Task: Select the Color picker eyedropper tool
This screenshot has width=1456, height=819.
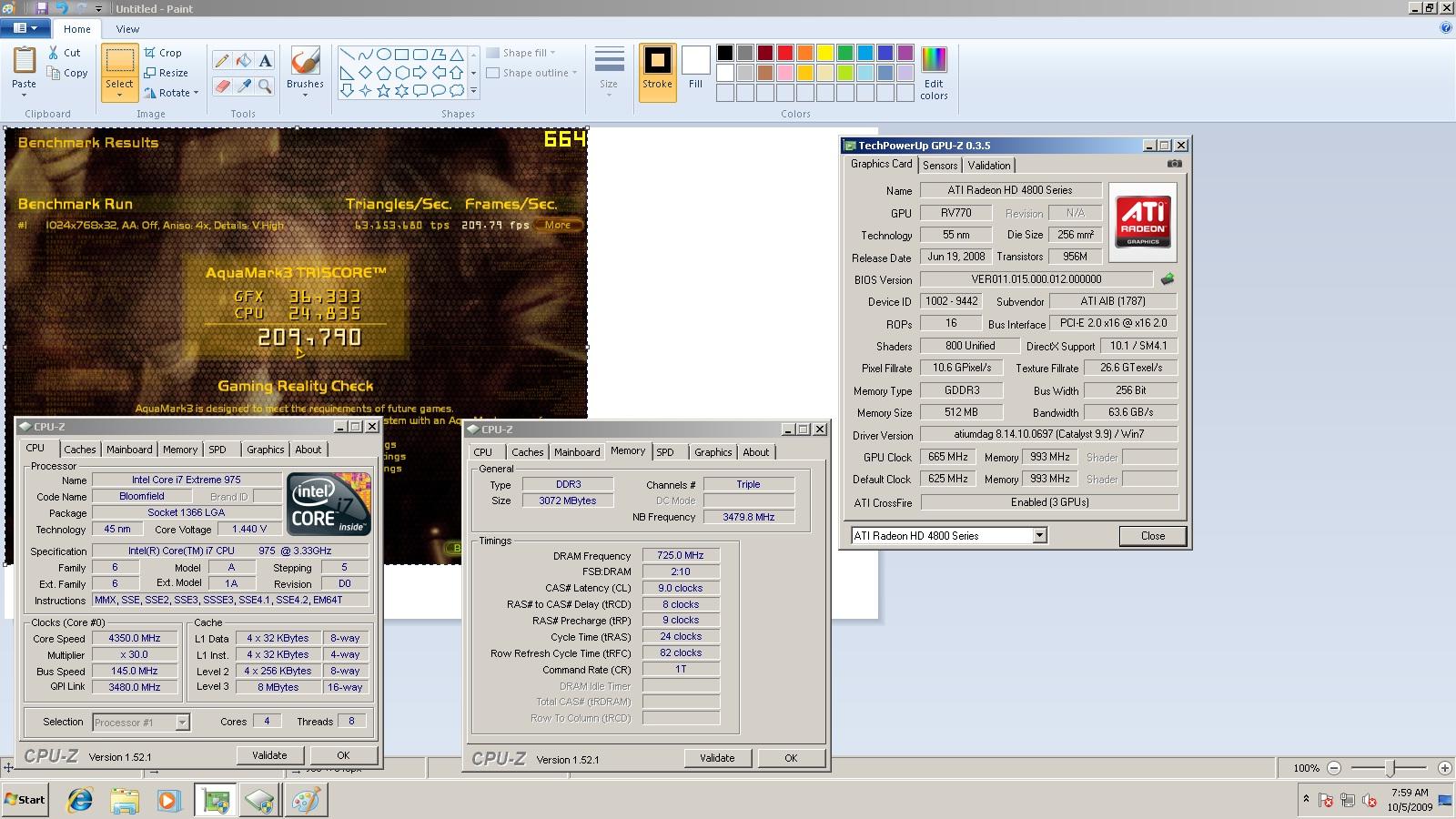Action: [243, 86]
